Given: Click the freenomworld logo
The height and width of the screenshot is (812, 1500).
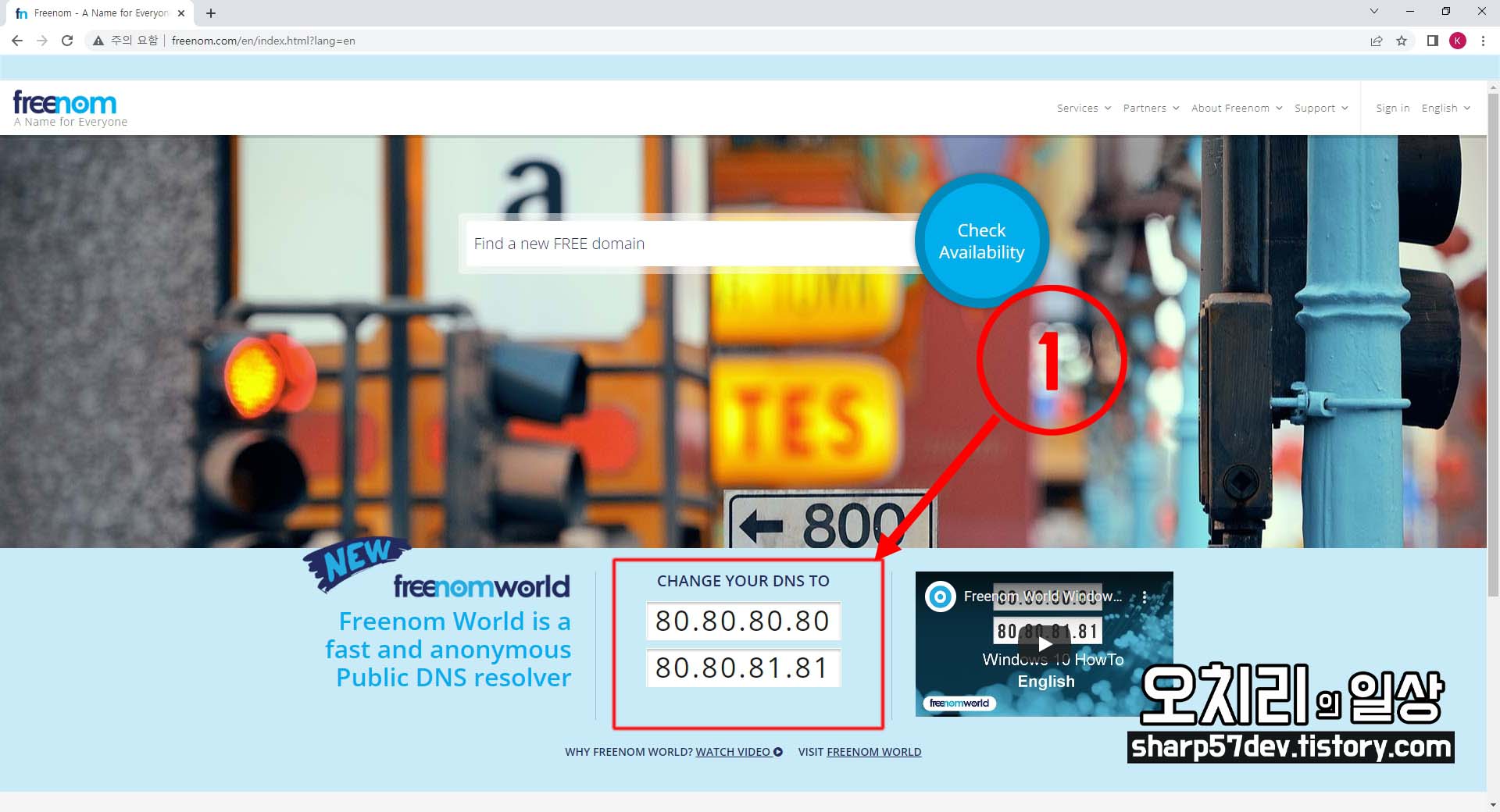Looking at the screenshot, I should [481, 586].
